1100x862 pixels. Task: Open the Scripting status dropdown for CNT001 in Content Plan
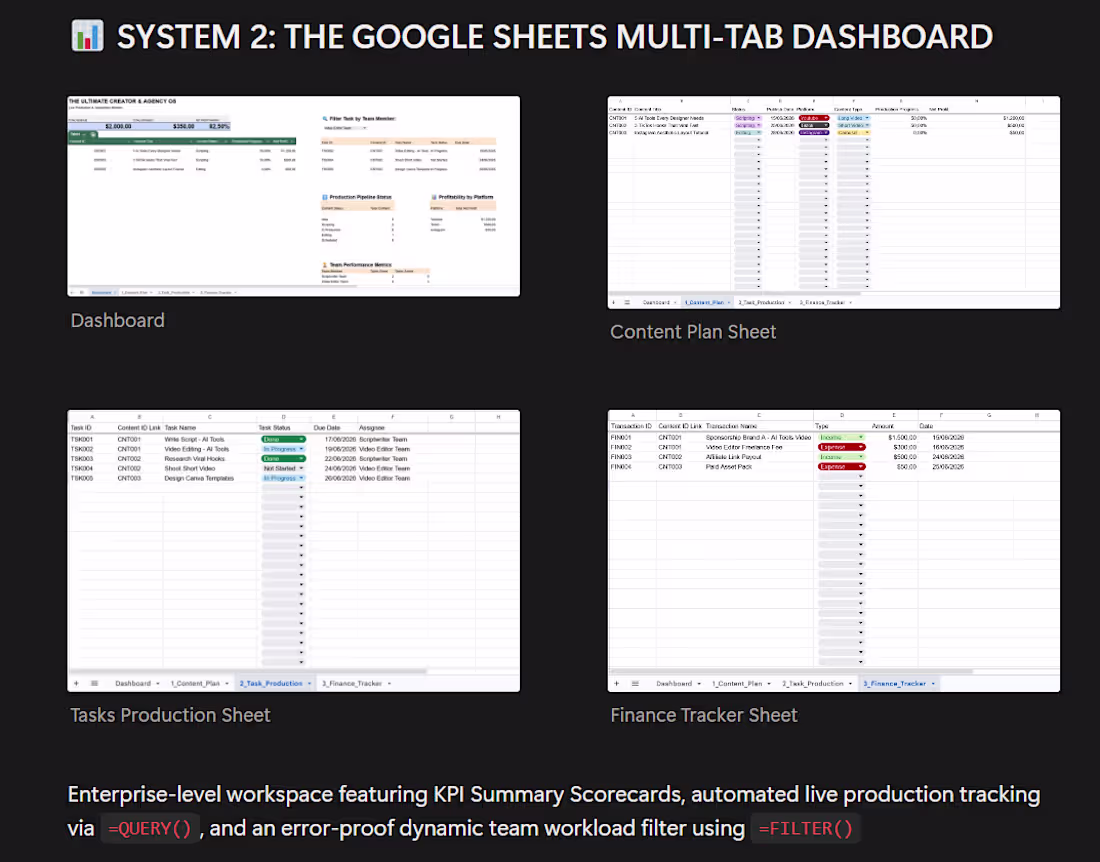[x=748, y=118]
